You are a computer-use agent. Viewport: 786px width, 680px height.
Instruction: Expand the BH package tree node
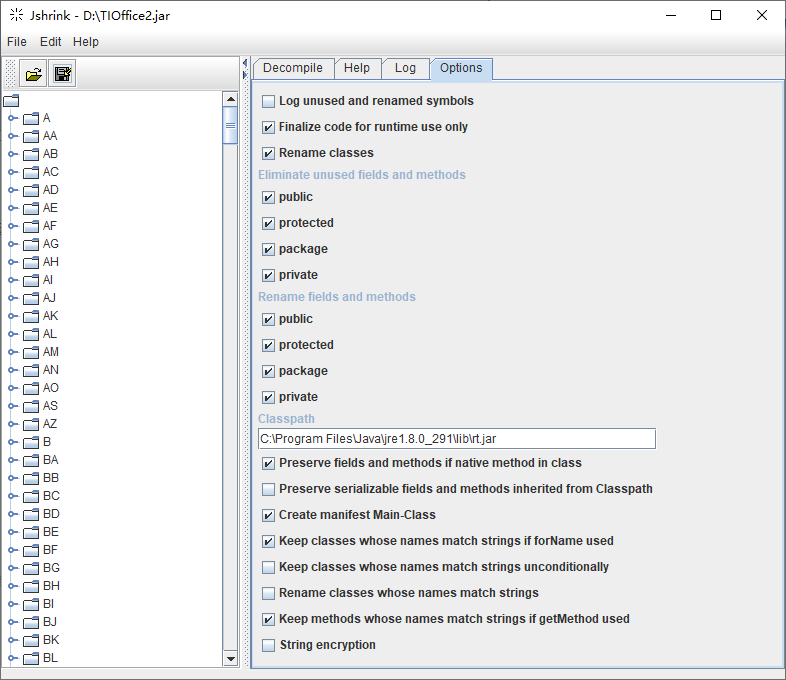coord(12,586)
